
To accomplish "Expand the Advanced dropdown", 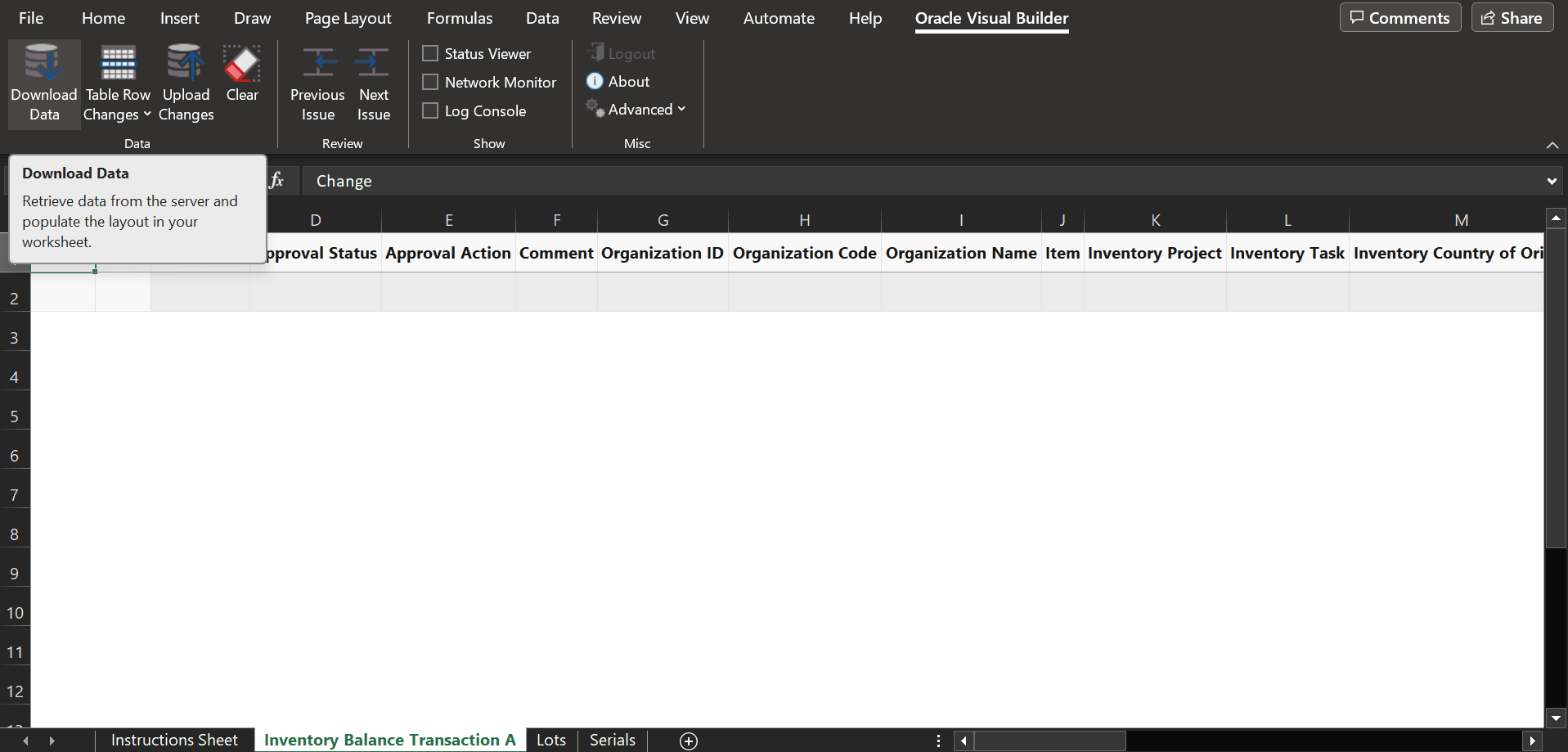I will (x=636, y=109).
